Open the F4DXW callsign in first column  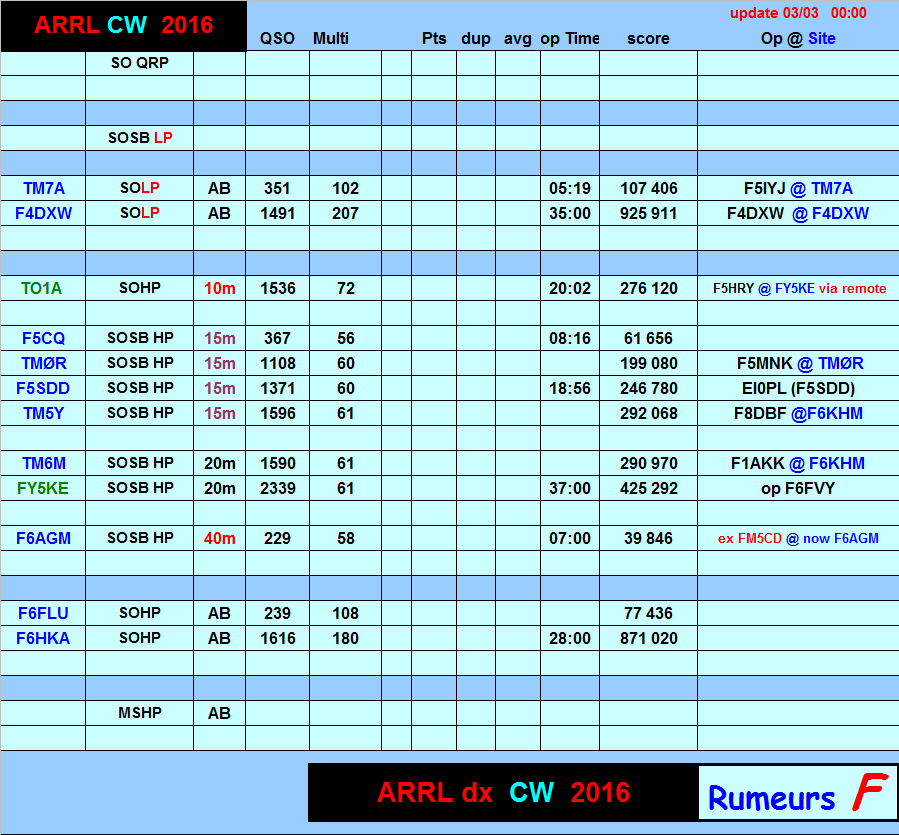point(43,213)
